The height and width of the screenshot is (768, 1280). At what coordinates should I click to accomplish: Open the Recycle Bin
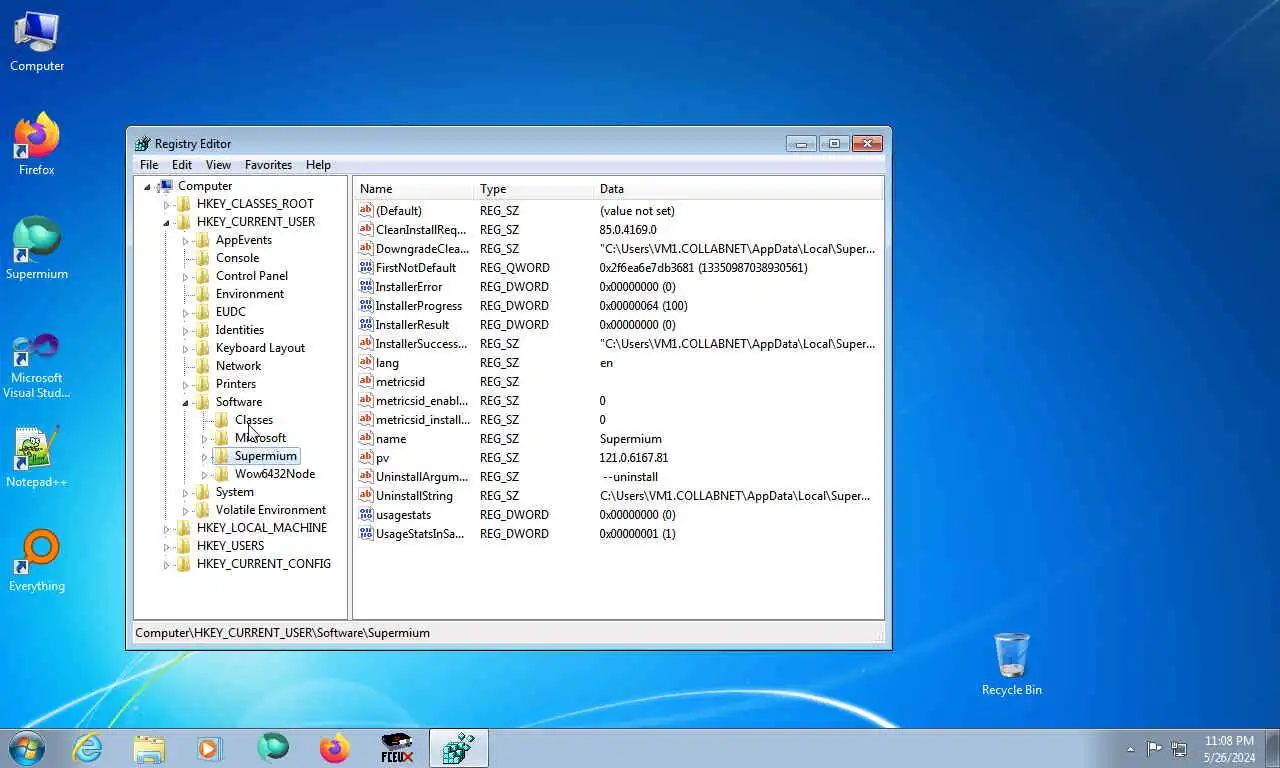point(1012,664)
